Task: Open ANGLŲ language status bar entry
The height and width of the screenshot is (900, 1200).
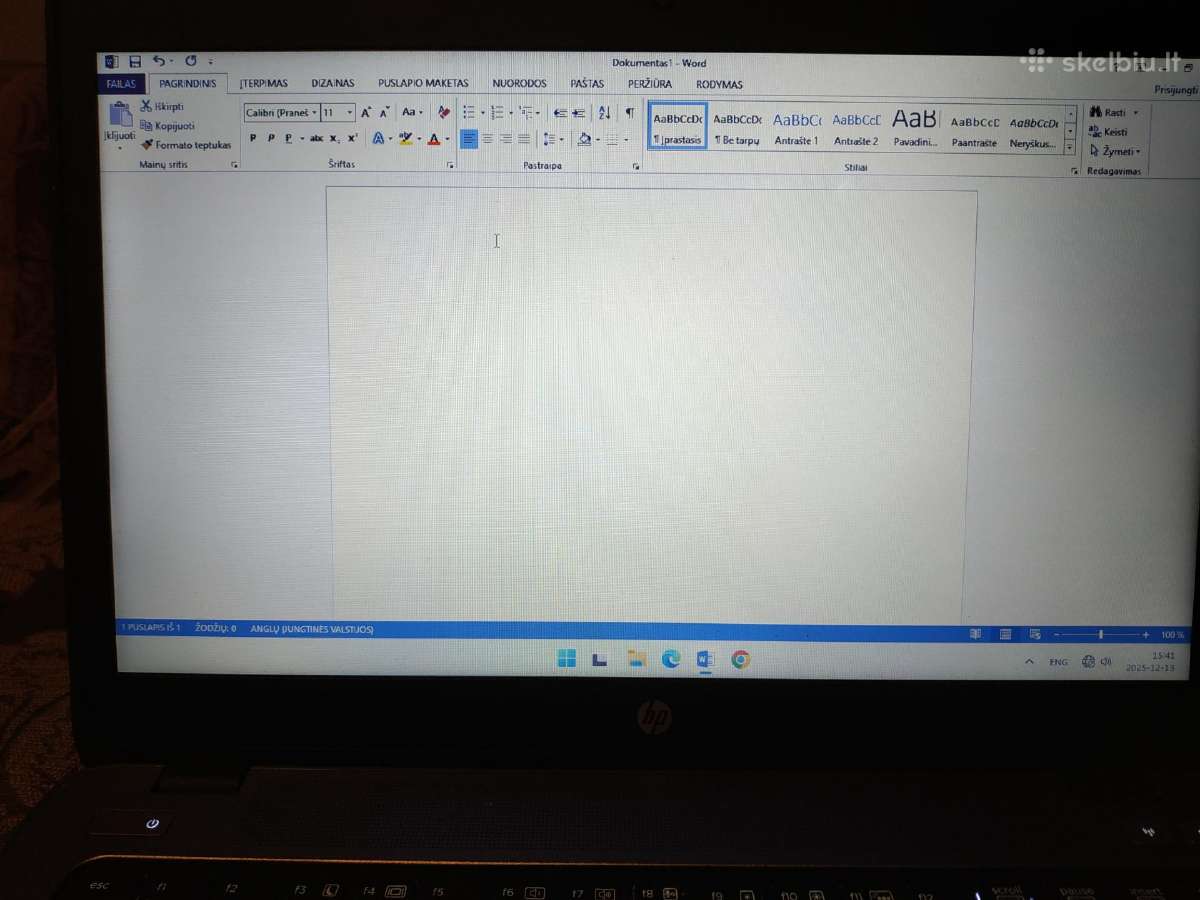Action: click(x=312, y=629)
